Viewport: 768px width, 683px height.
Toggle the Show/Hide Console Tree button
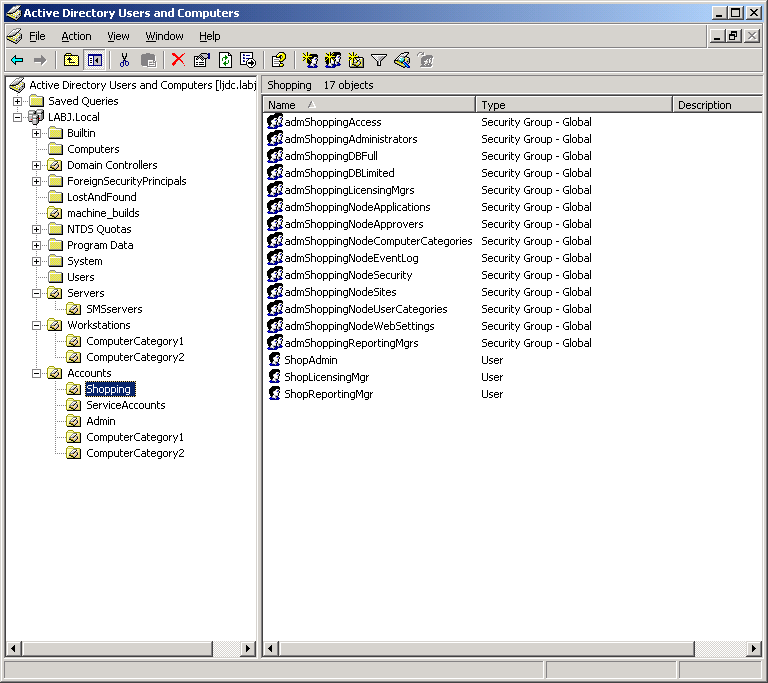pyautogui.click(x=94, y=60)
